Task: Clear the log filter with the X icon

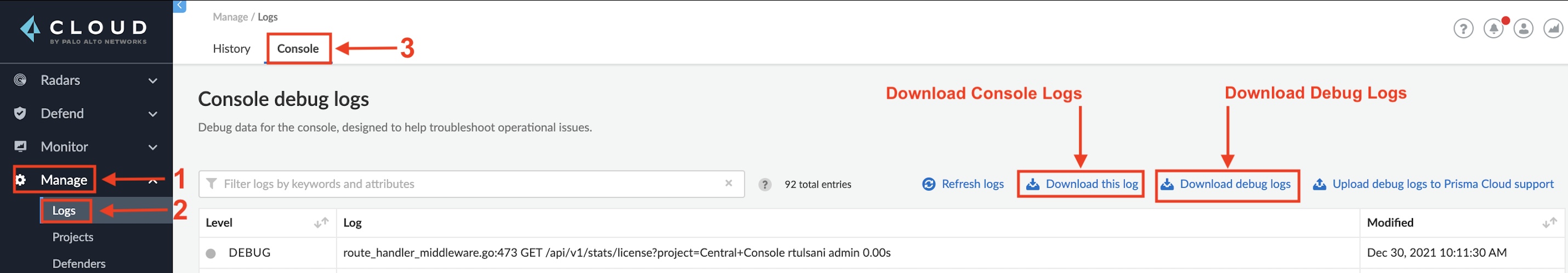Action: coord(729,184)
